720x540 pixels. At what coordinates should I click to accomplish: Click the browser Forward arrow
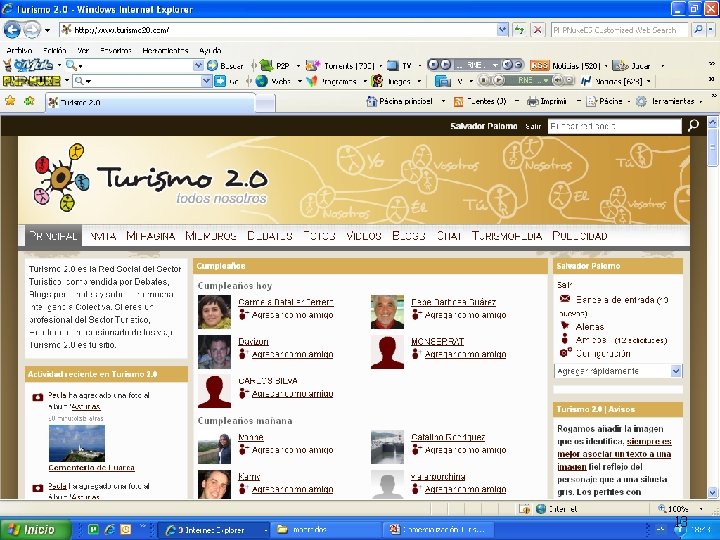click(31, 30)
